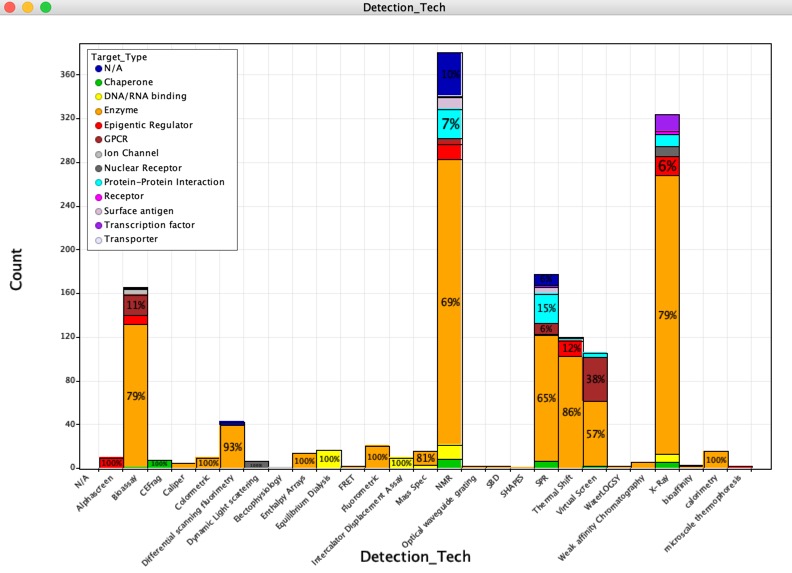792x573 pixels.
Task: Click the calorimetry orange 100% bar
Action: [716, 460]
